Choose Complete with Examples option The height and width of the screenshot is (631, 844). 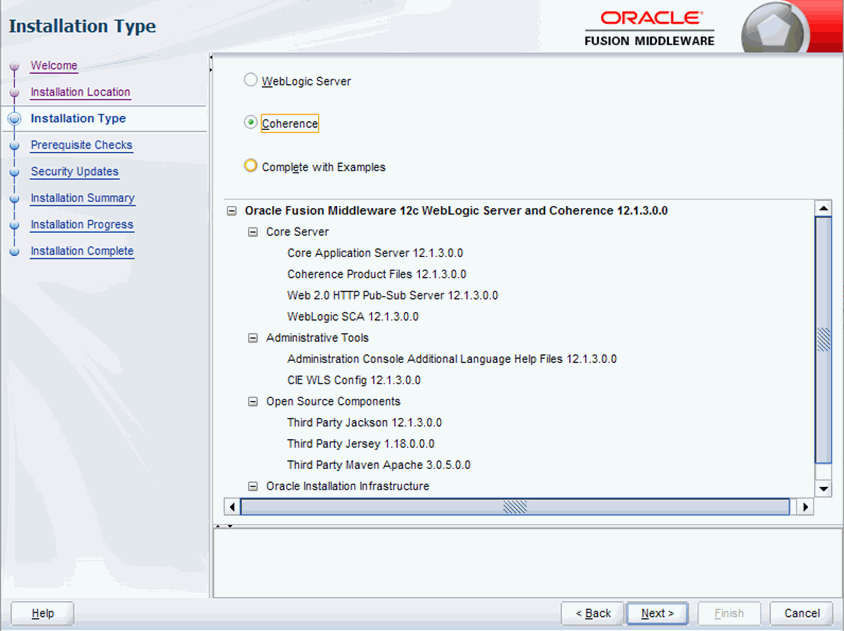point(251,166)
